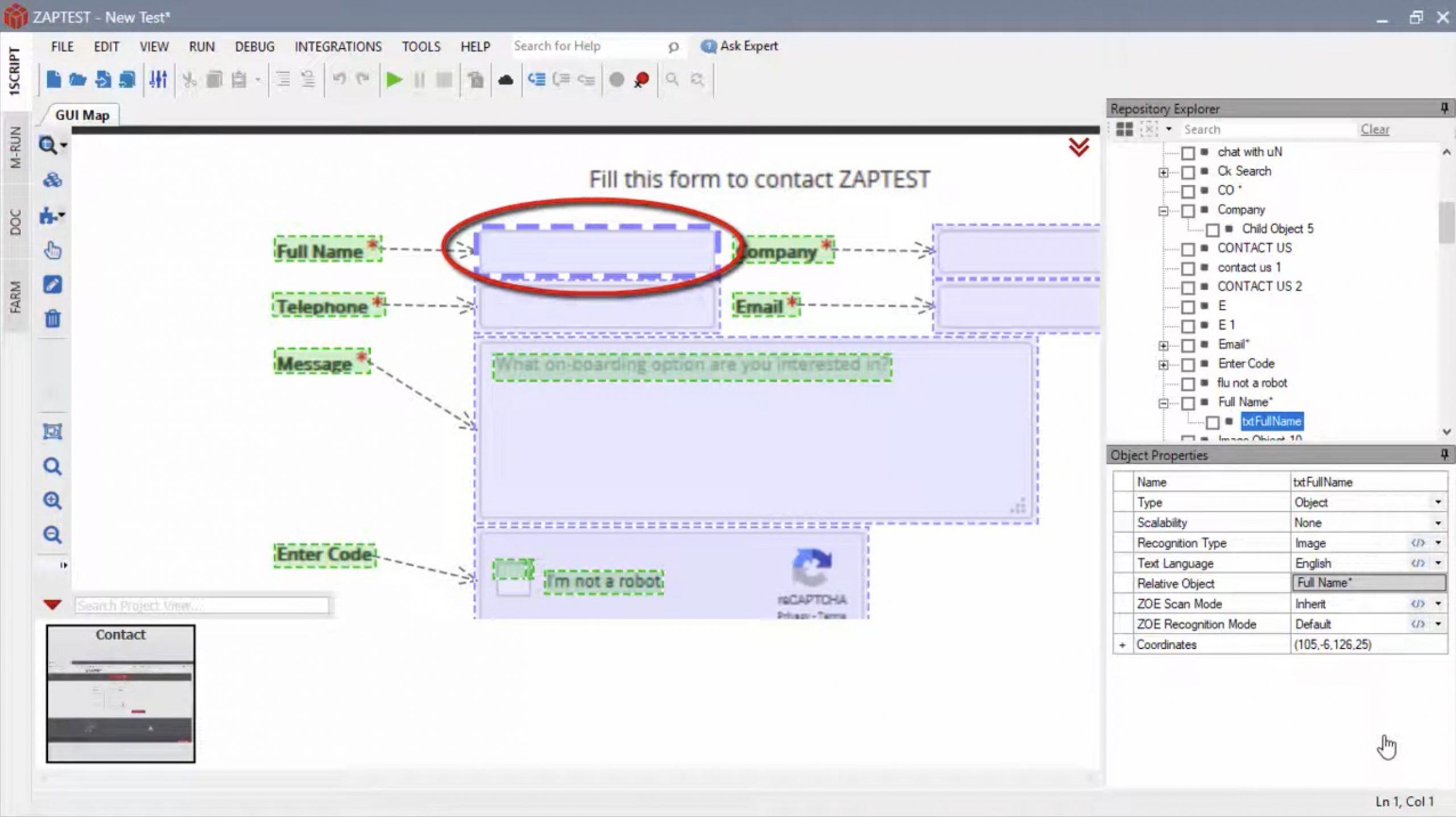Image resolution: width=1456 pixels, height=817 pixels.
Task: Click the stop recording icon
Action: pyautogui.click(x=642, y=80)
